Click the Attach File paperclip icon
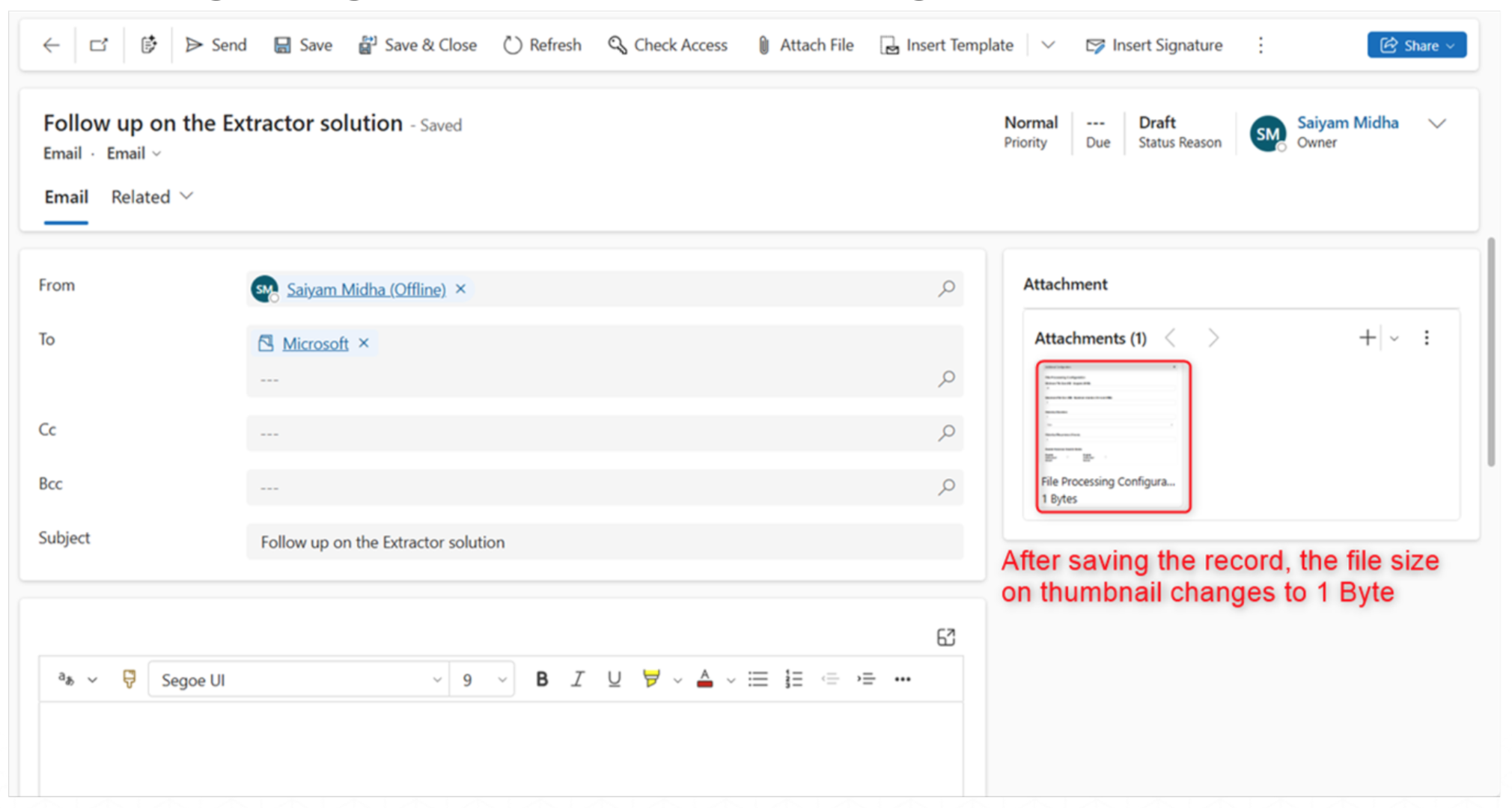 pos(763,46)
